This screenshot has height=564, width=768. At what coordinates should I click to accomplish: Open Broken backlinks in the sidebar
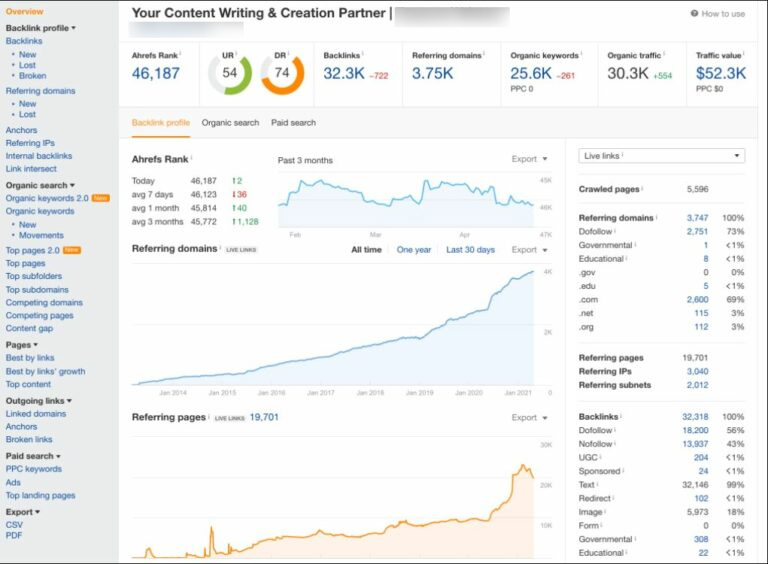click(x=32, y=76)
